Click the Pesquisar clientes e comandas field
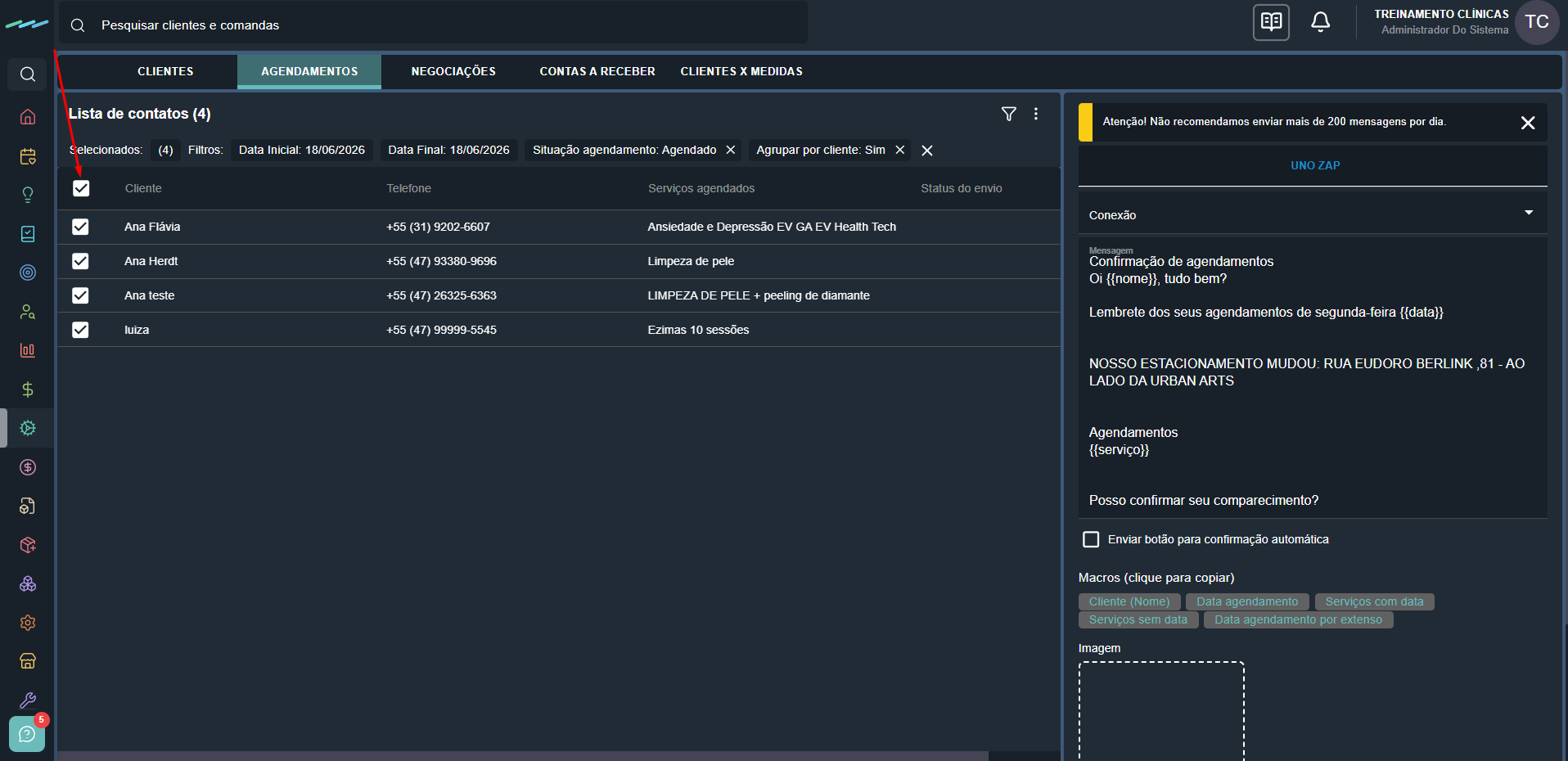 (433, 25)
